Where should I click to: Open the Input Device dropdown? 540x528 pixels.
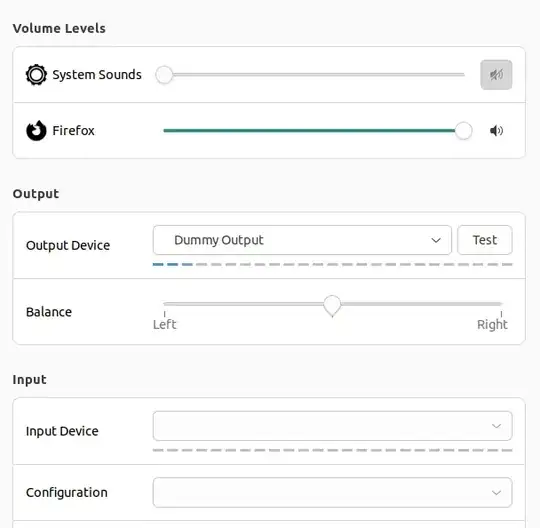tap(332, 426)
